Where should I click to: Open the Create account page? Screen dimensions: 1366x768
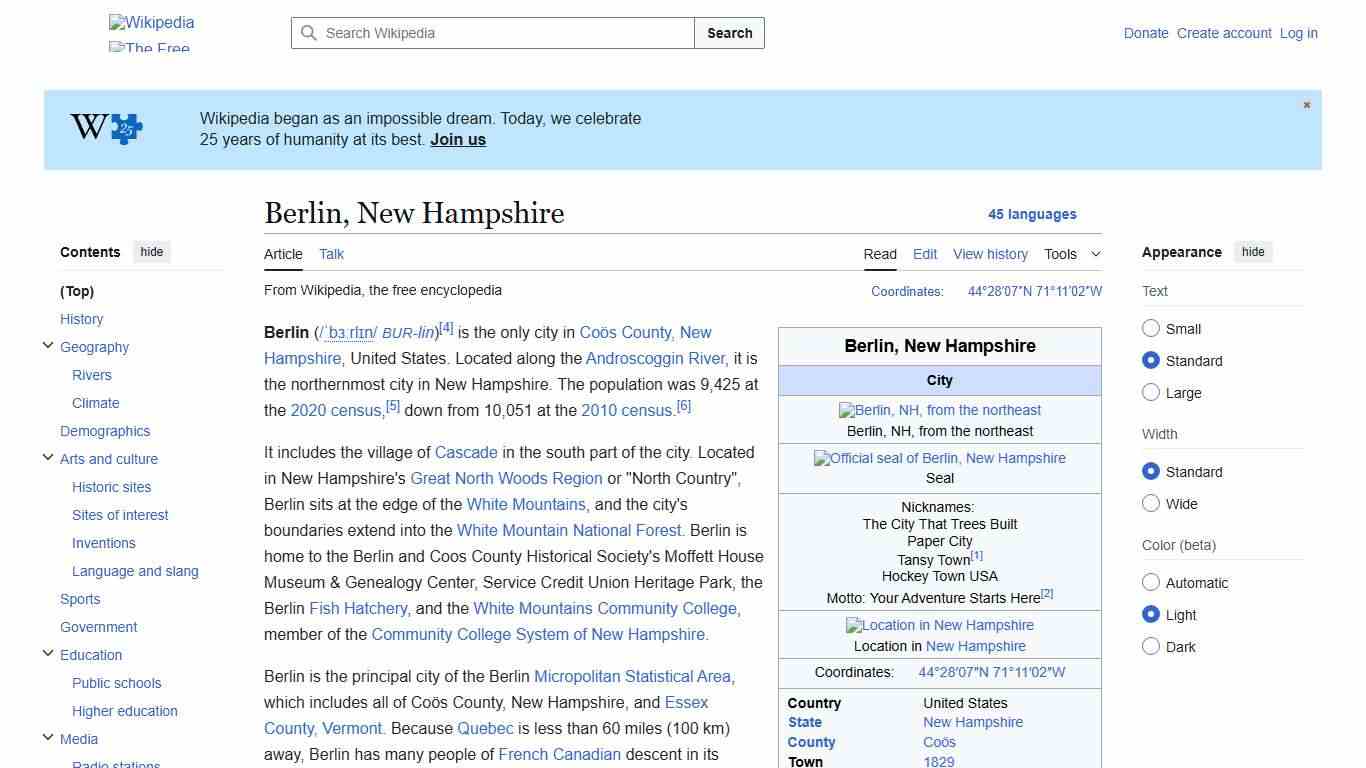tap(1224, 33)
